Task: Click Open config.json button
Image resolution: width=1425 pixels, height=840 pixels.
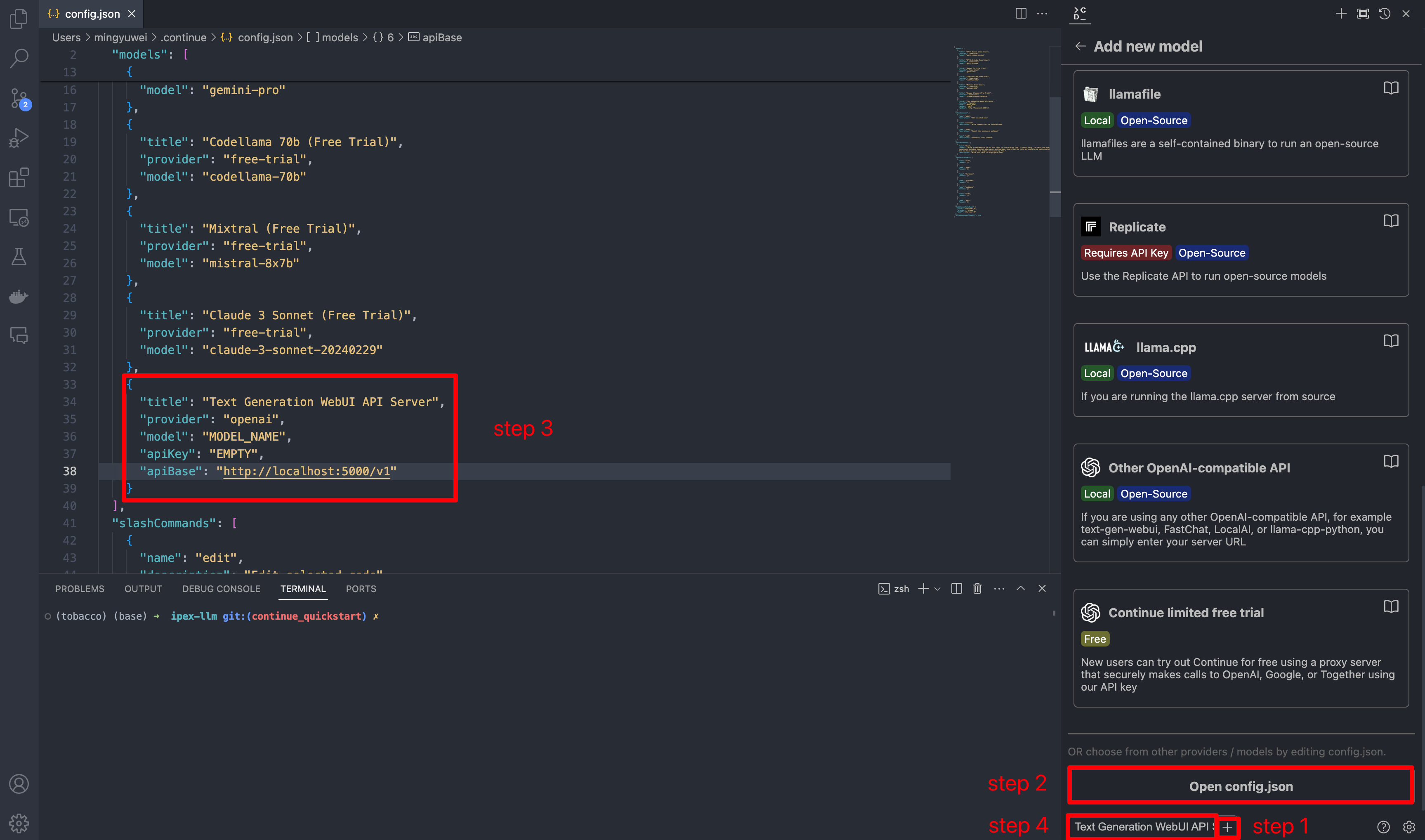Action: [1241, 786]
